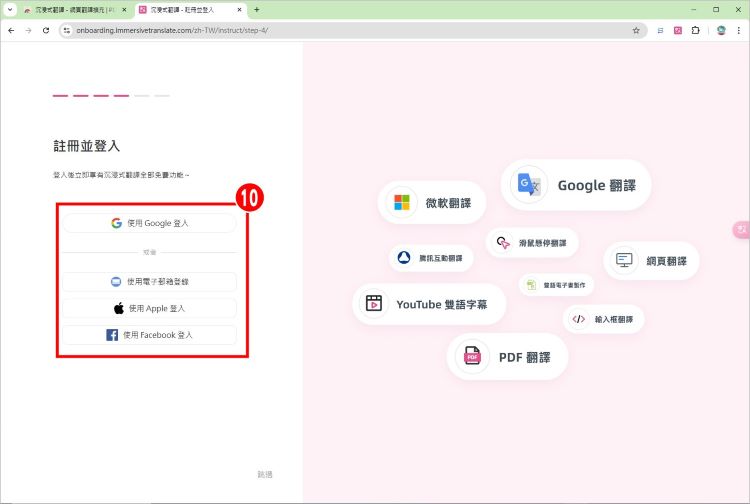
Task: Click the floating pink translate button
Action: (741, 230)
